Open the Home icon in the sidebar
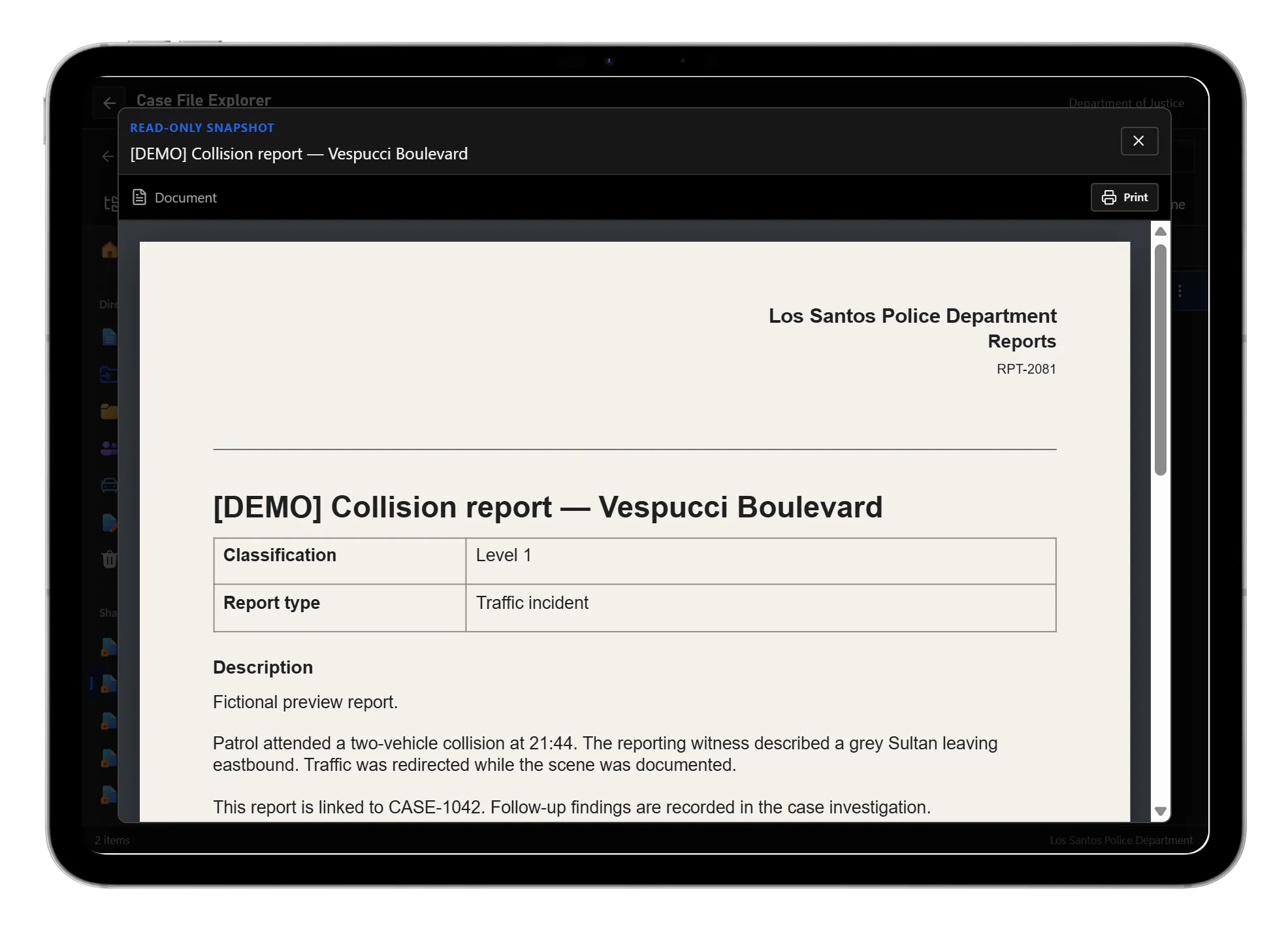The height and width of the screenshot is (929, 1288). pos(109,250)
